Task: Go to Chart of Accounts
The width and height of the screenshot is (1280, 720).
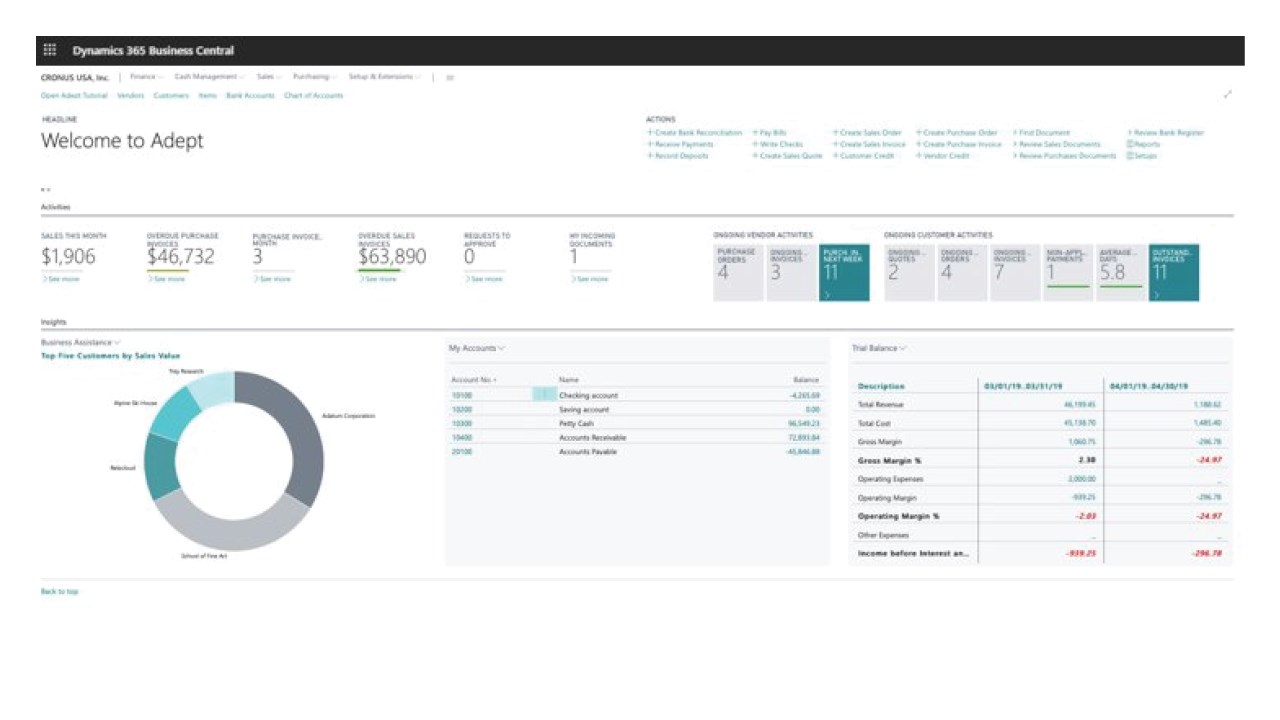Action: [313, 96]
